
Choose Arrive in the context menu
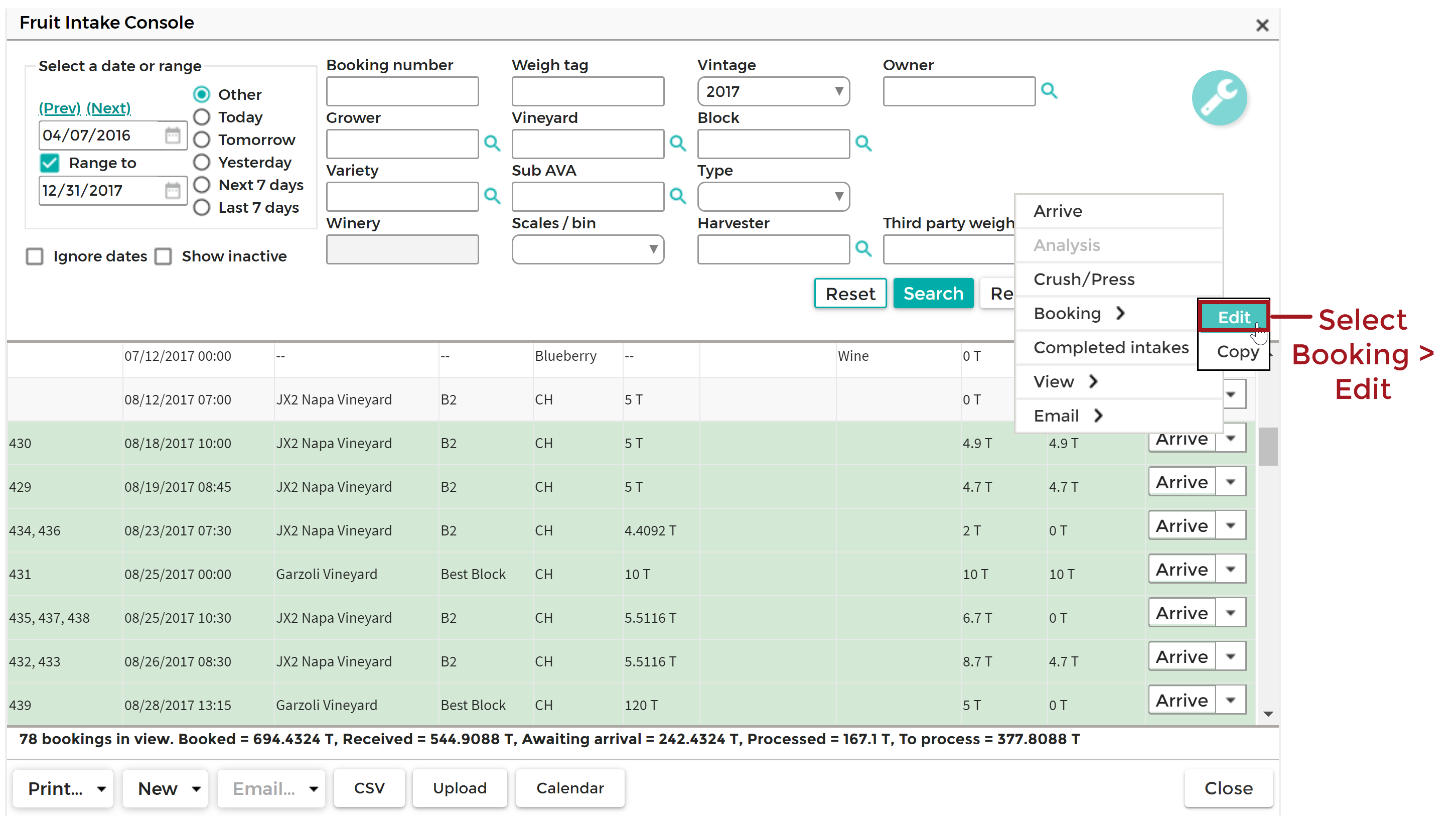pyautogui.click(x=1119, y=211)
